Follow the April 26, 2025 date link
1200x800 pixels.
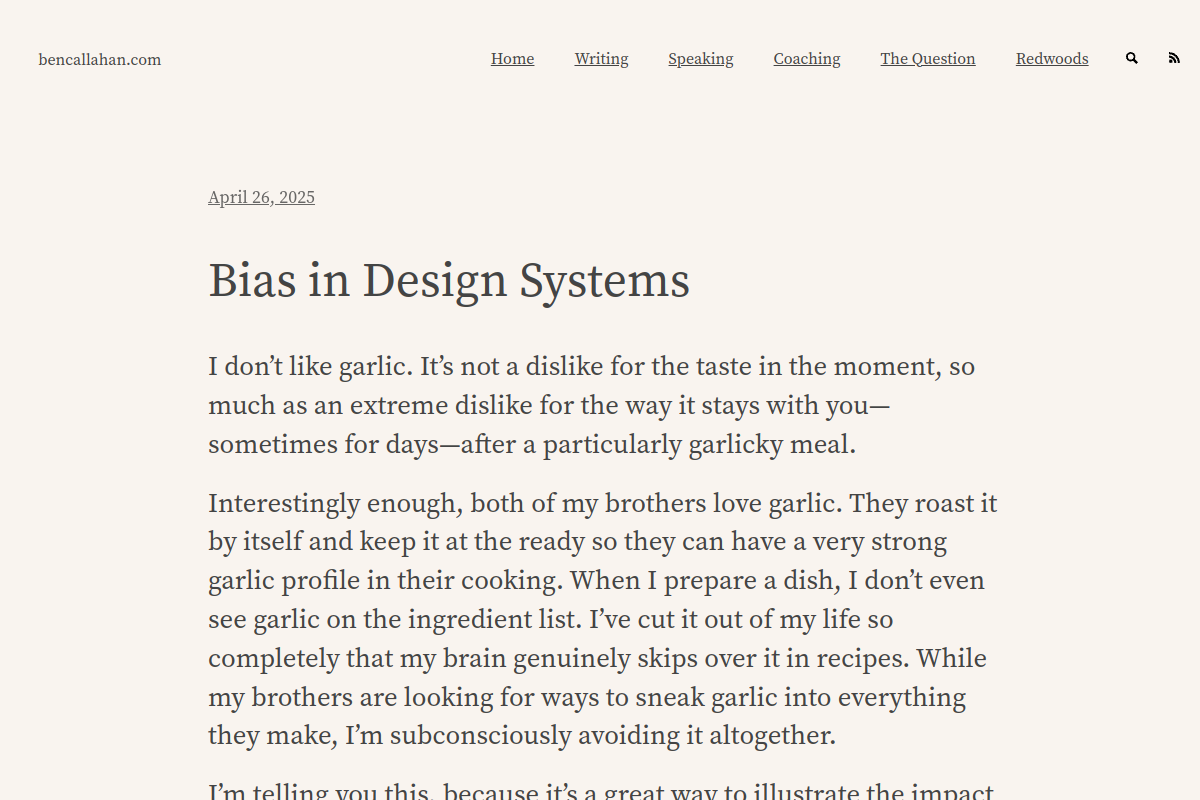[x=261, y=198]
